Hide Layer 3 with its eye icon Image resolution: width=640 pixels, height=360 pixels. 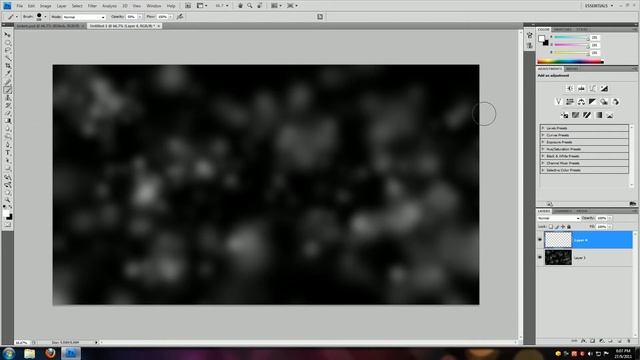[540, 258]
